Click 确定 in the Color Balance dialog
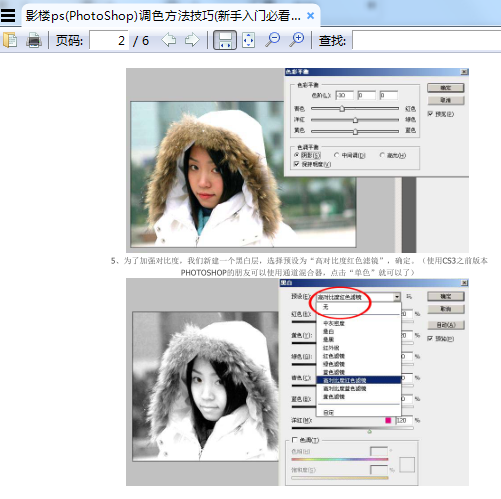 [446, 88]
